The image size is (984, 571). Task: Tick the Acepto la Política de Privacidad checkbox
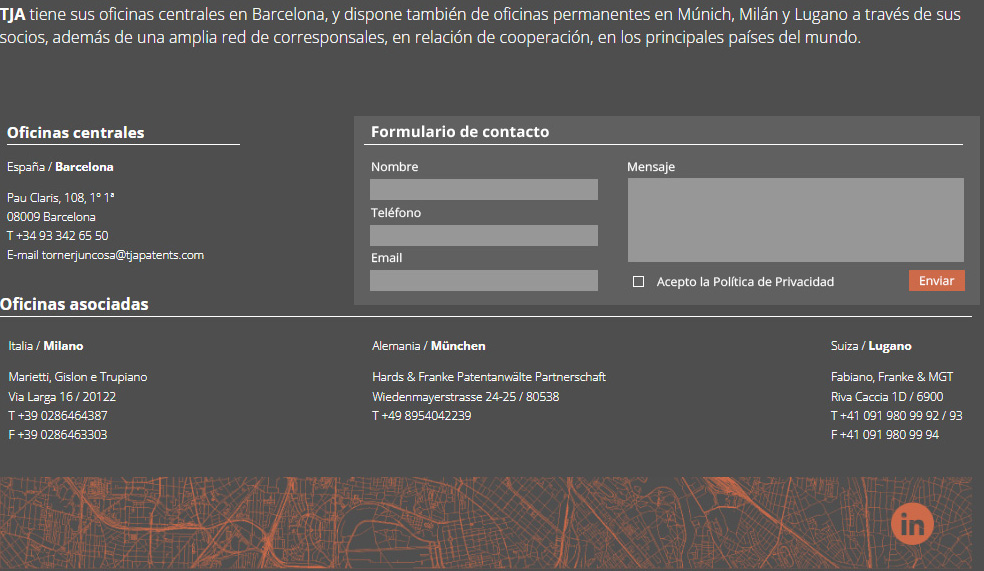(638, 282)
